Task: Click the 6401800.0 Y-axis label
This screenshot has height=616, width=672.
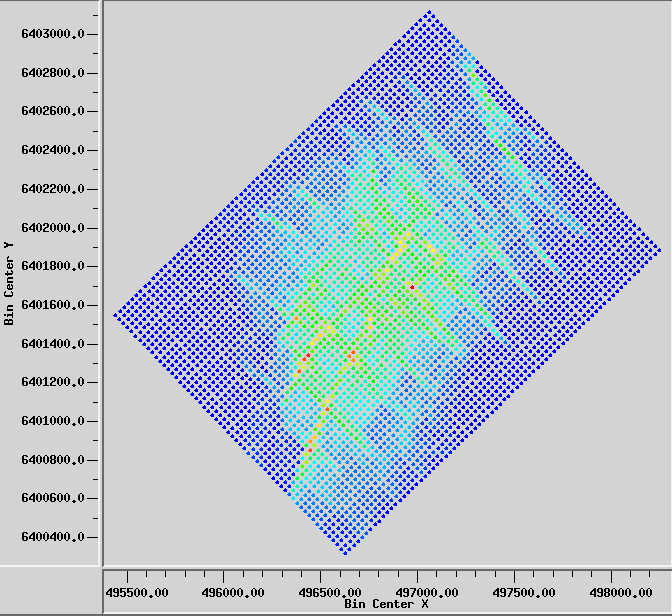Action: (x=52, y=266)
